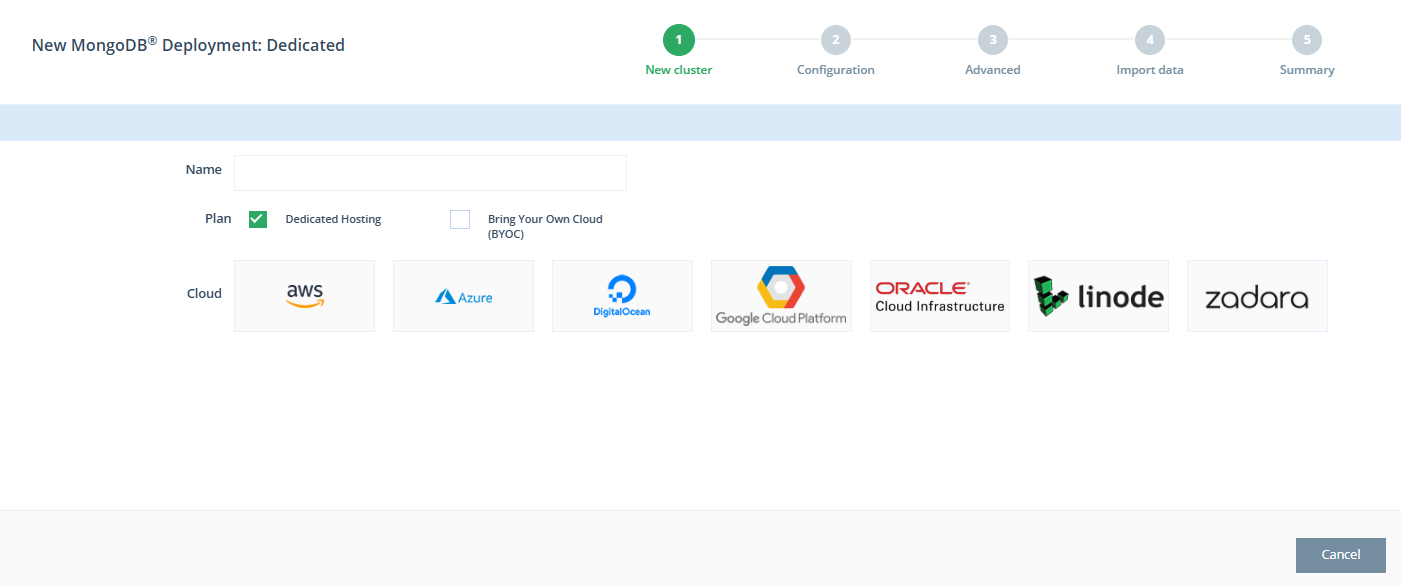Image resolution: width=1401 pixels, height=585 pixels.
Task: Select Google Cloud Platform tile
Action: click(x=781, y=296)
